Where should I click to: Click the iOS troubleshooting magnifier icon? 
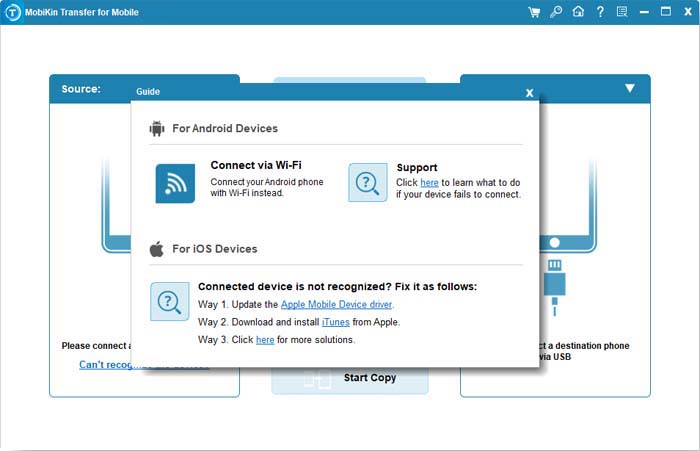[x=170, y=301]
